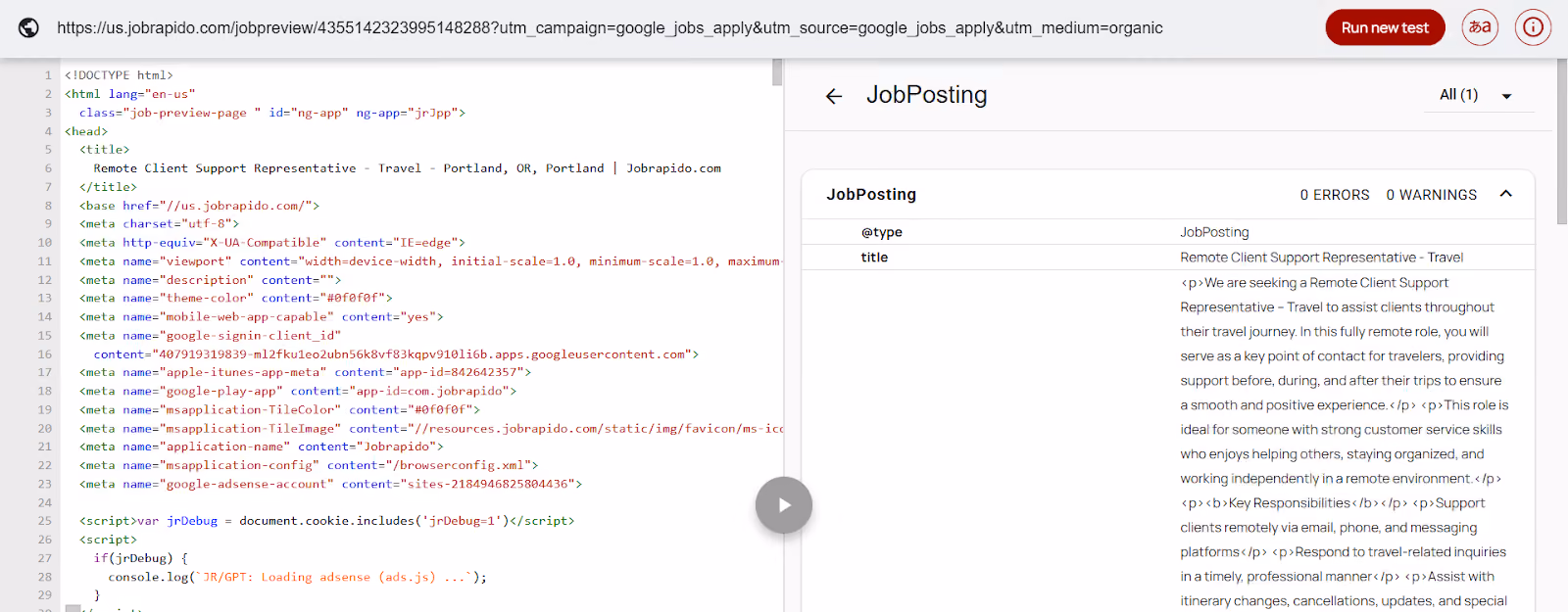Click the dropdown arrow next to All (1)
1568x612 pixels.
coord(1507,96)
